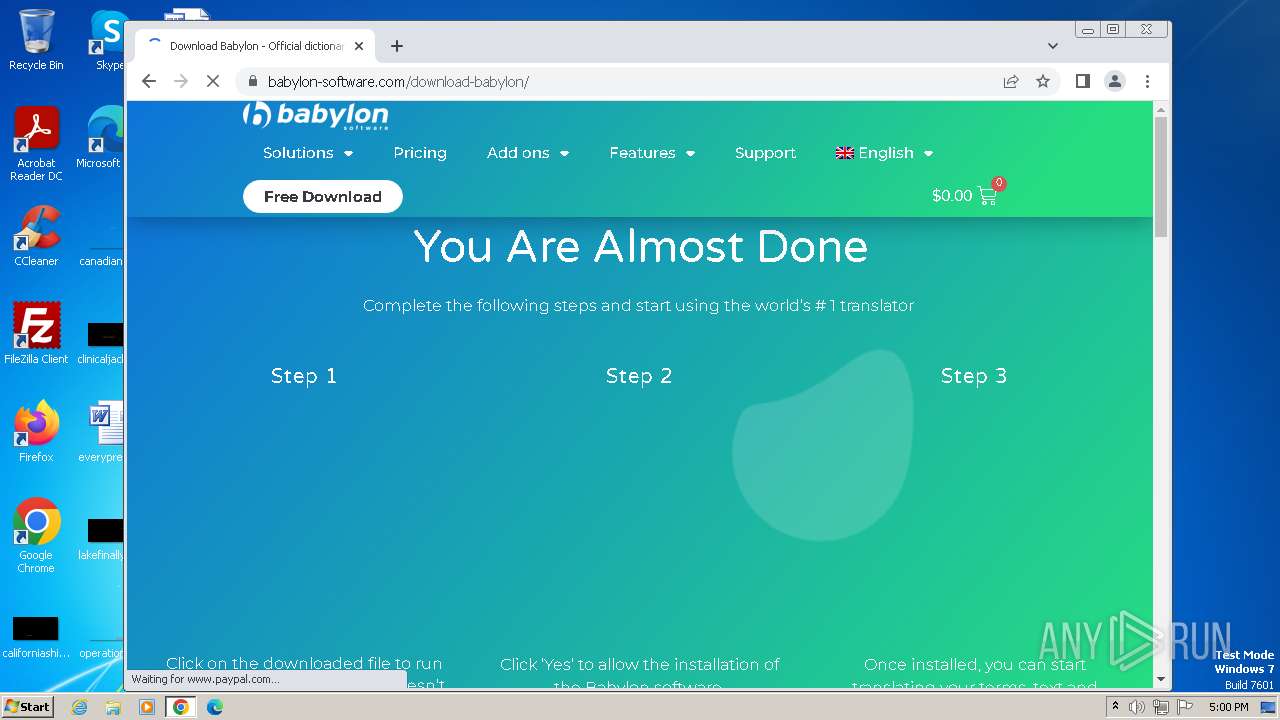Launch CCleaner from the desktop
The image size is (1280, 720).
pyautogui.click(x=36, y=236)
